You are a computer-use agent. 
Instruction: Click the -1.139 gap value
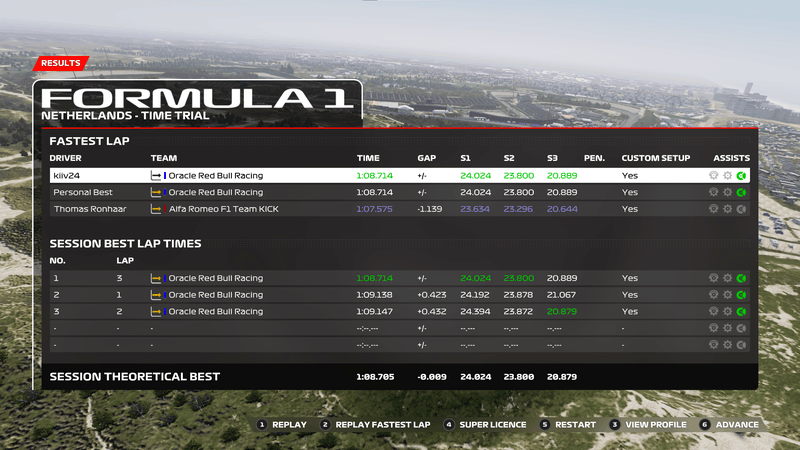[x=430, y=209]
